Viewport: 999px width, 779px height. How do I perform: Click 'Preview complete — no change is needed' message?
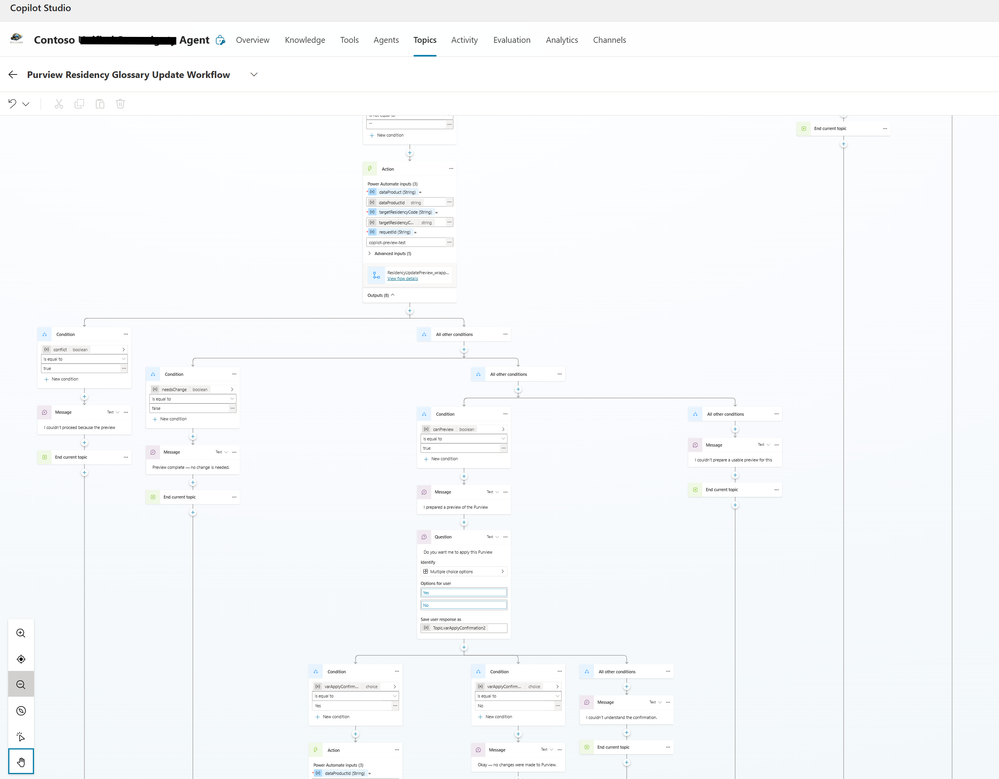point(190,467)
